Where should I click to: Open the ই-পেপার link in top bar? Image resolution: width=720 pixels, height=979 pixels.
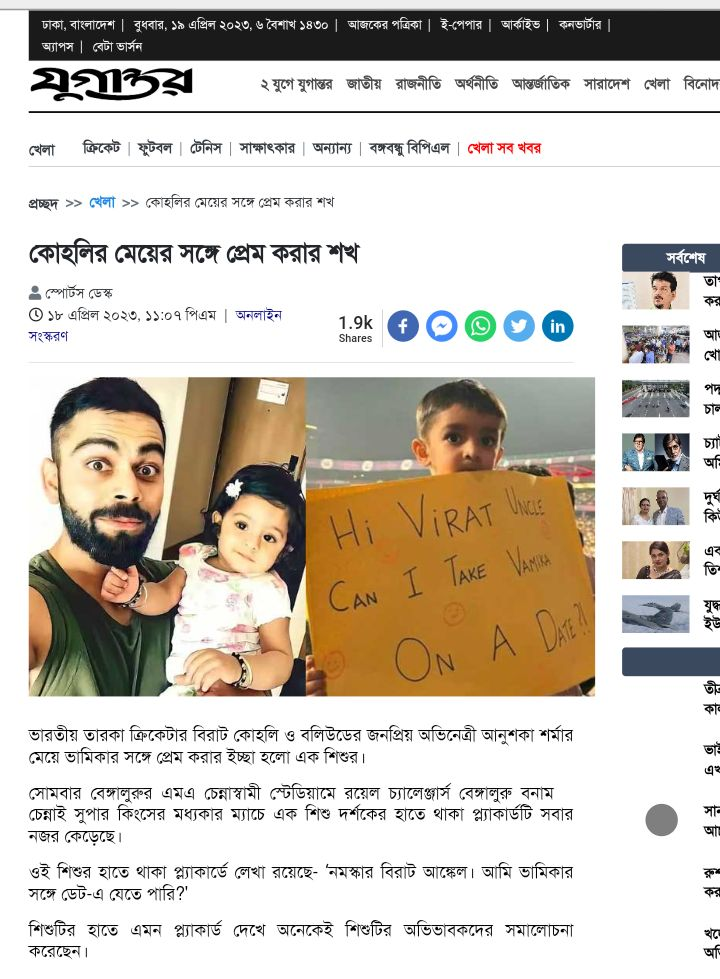coord(461,25)
